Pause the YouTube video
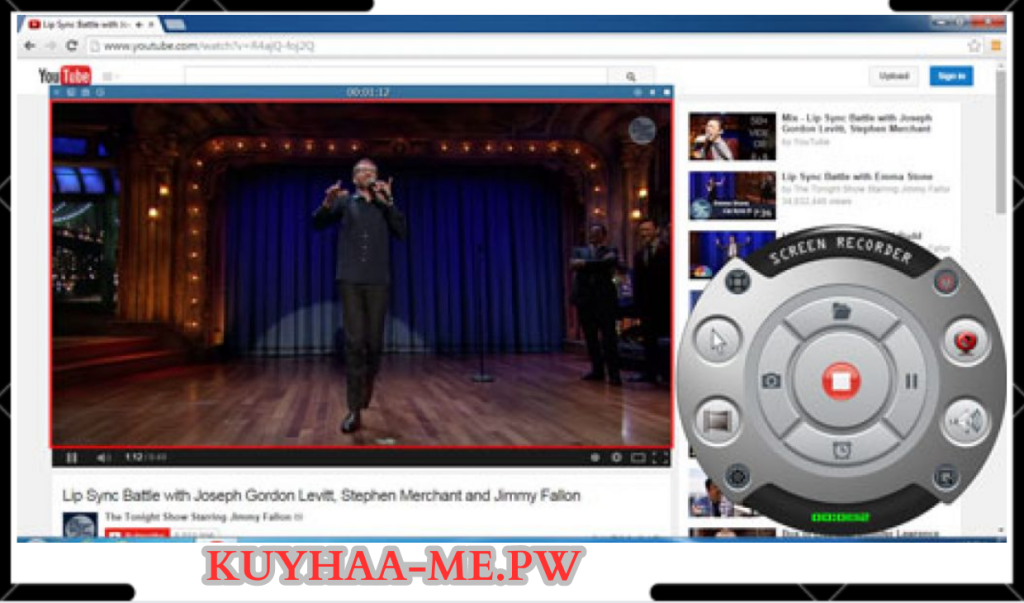Image resolution: width=1024 pixels, height=603 pixels. click(72, 458)
